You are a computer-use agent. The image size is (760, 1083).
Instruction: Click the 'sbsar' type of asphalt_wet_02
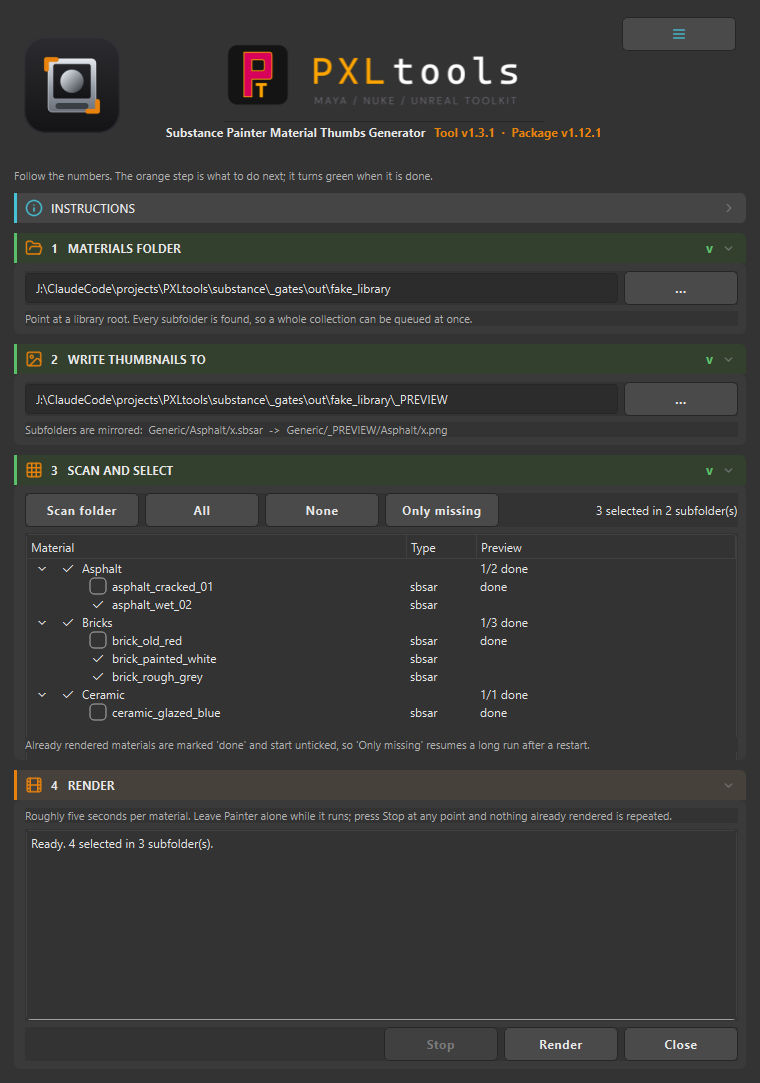(424, 605)
